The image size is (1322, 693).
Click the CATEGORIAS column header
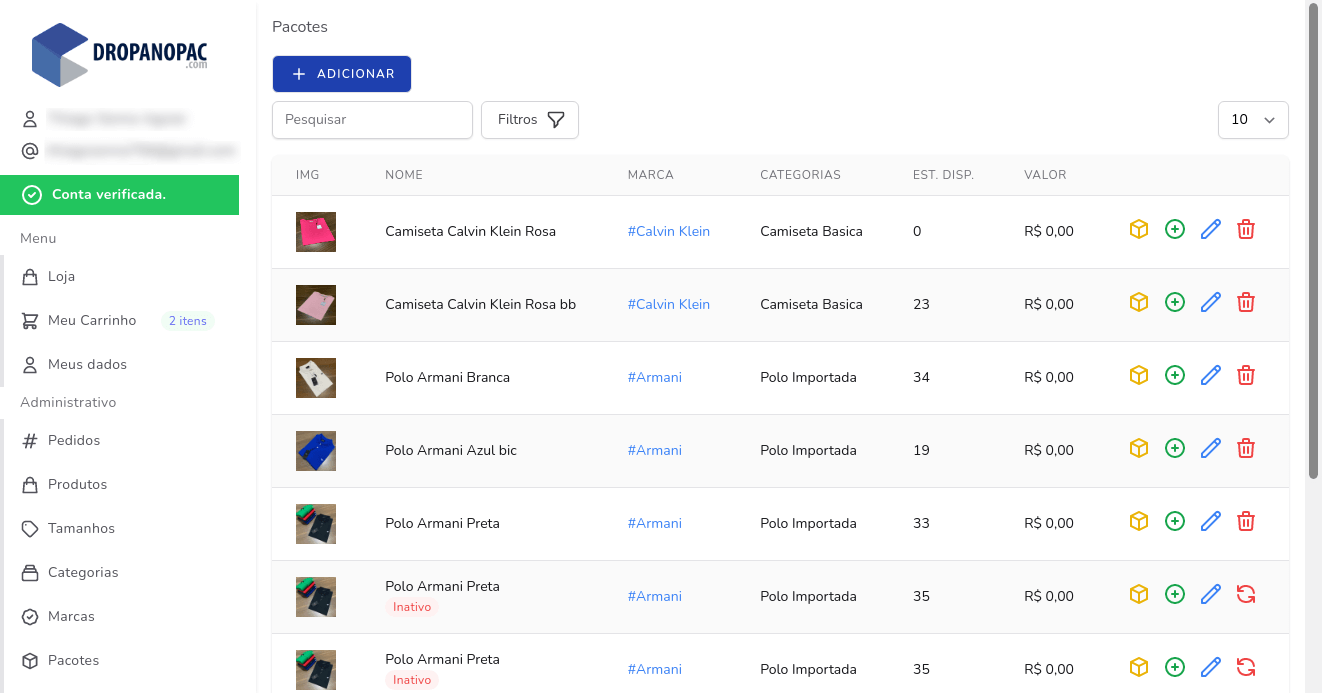click(800, 175)
